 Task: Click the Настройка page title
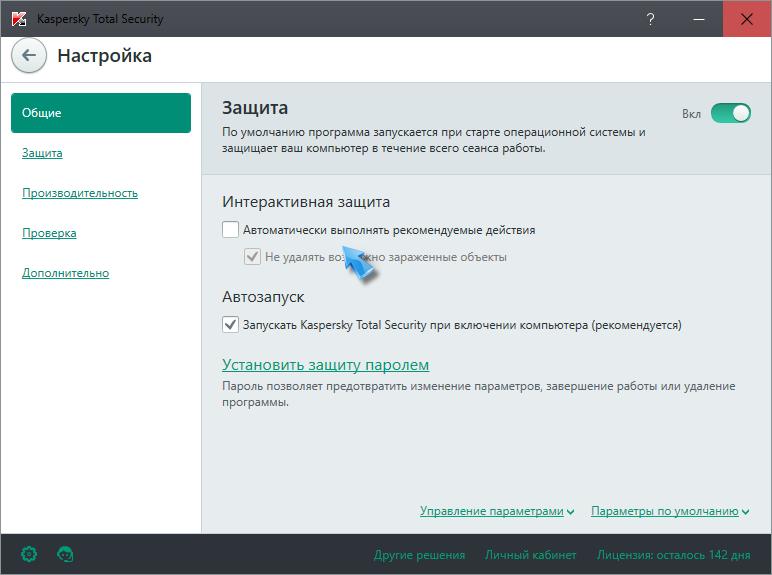(104, 56)
